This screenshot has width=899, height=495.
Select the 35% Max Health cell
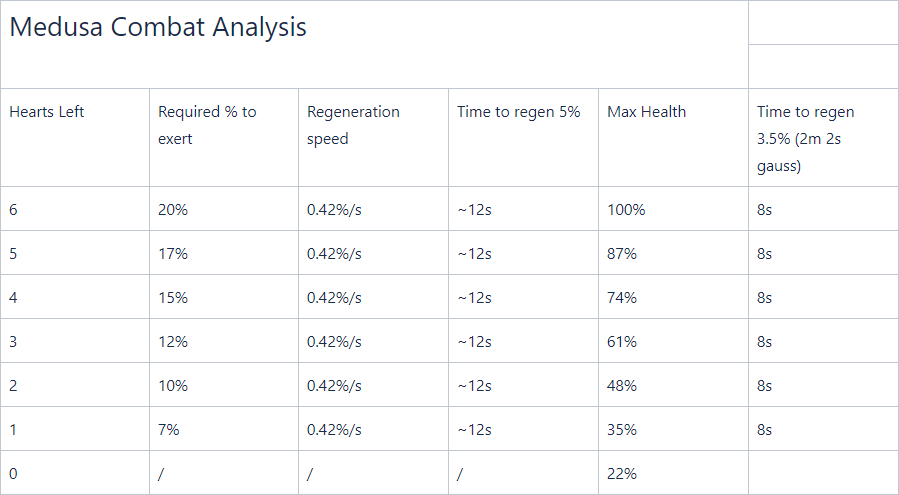pos(674,429)
